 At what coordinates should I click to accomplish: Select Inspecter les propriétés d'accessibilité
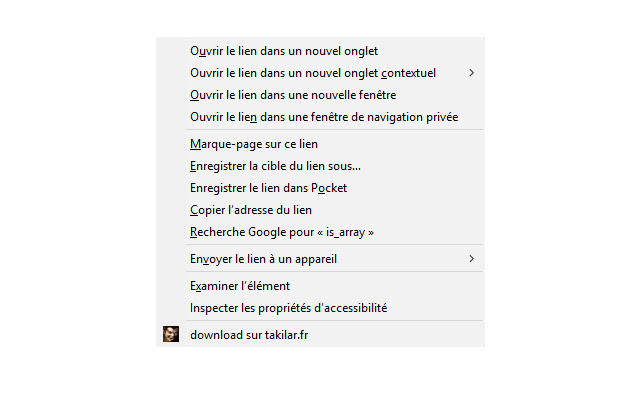click(288, 308)
